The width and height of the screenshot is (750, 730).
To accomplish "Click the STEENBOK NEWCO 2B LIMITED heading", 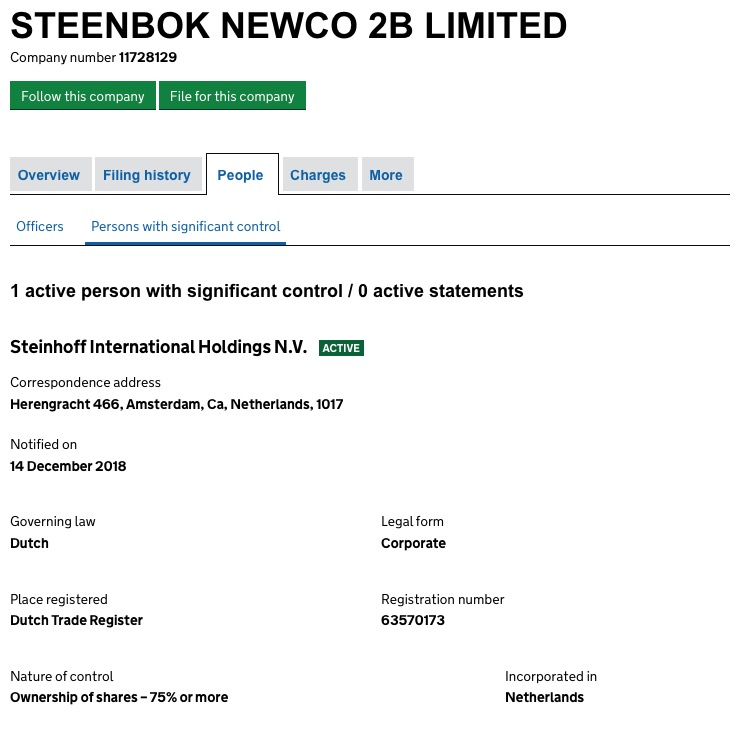I will point(288,26).
